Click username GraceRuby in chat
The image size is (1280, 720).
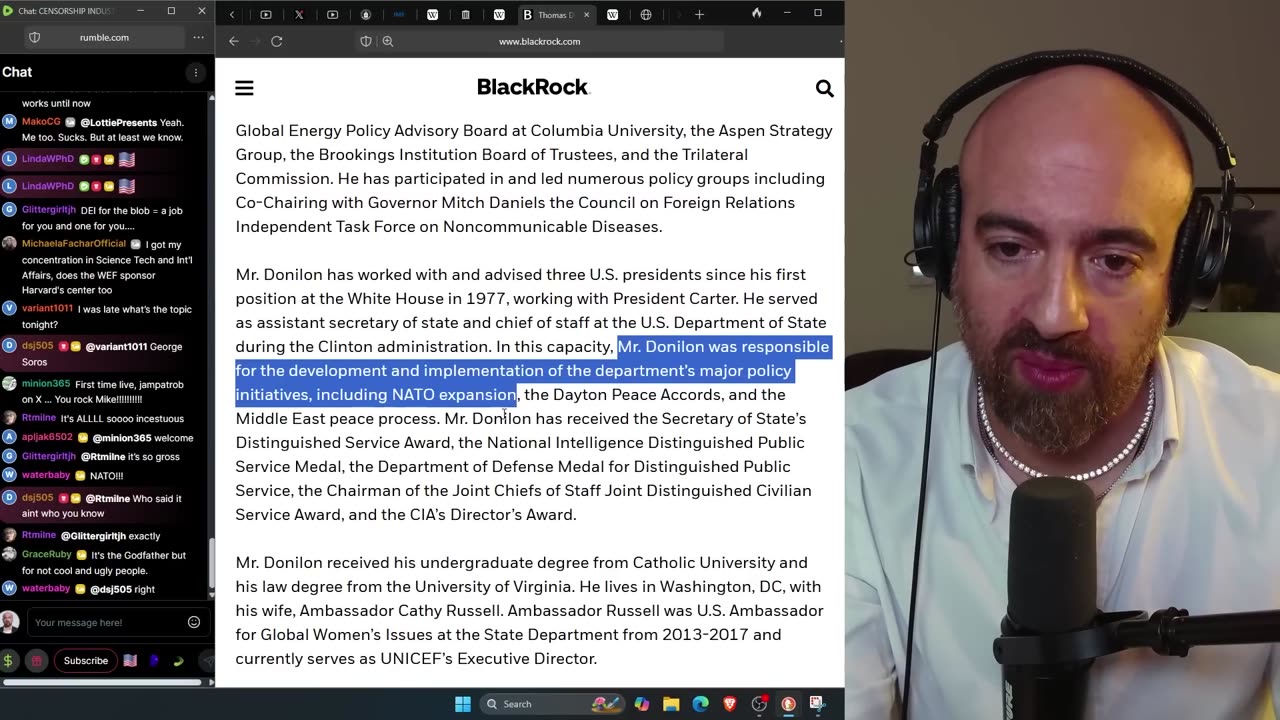pyautogui.click(x=47, y=555)
